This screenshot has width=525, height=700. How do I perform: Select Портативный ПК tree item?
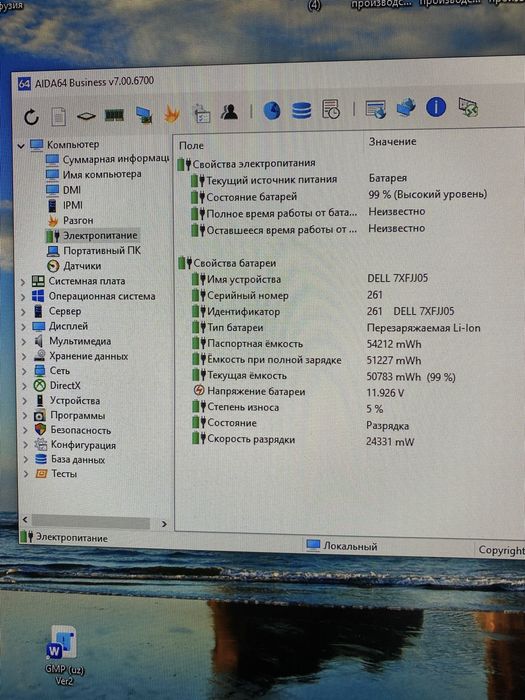[94, 251]
